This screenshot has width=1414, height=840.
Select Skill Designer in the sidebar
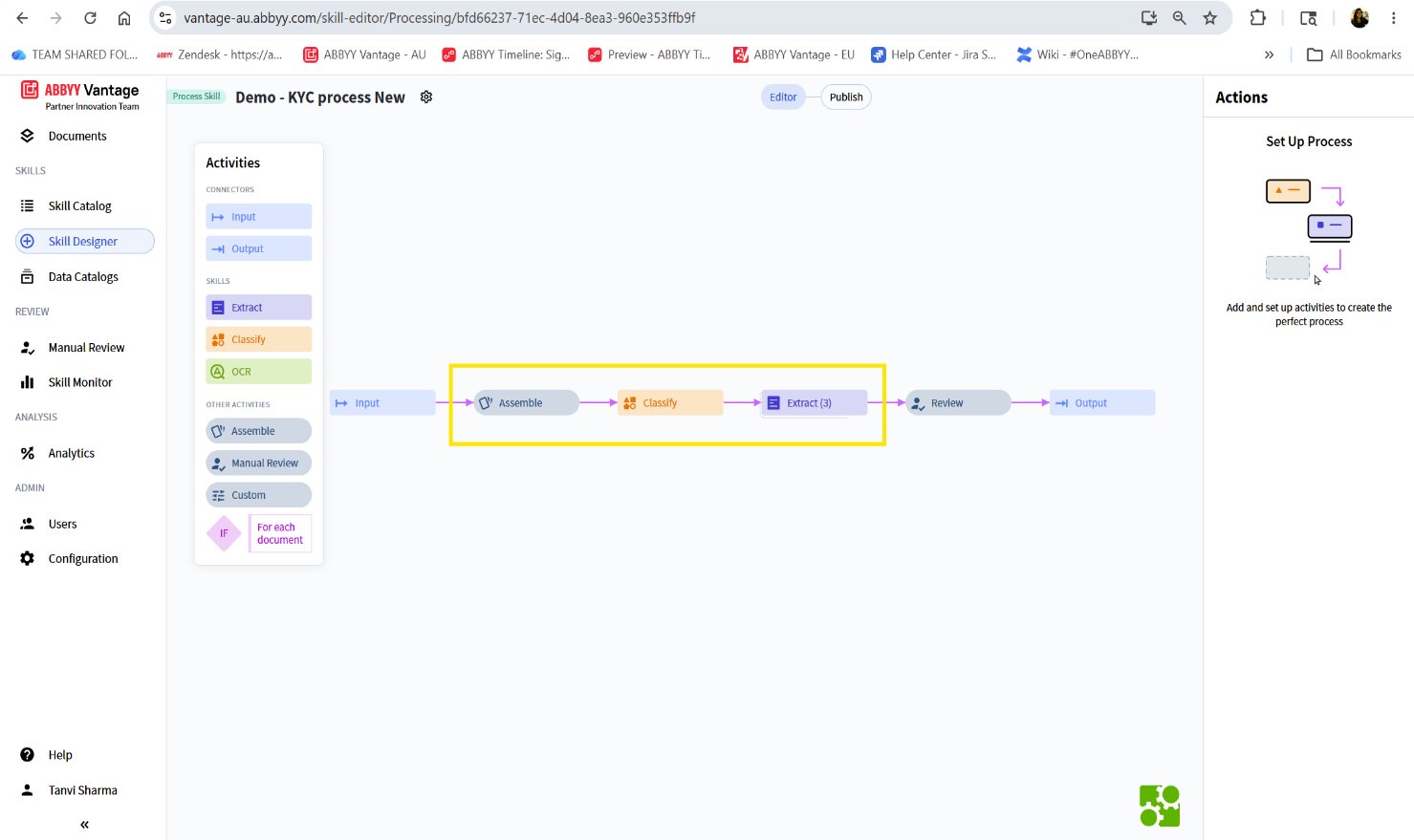click(84, 241)
